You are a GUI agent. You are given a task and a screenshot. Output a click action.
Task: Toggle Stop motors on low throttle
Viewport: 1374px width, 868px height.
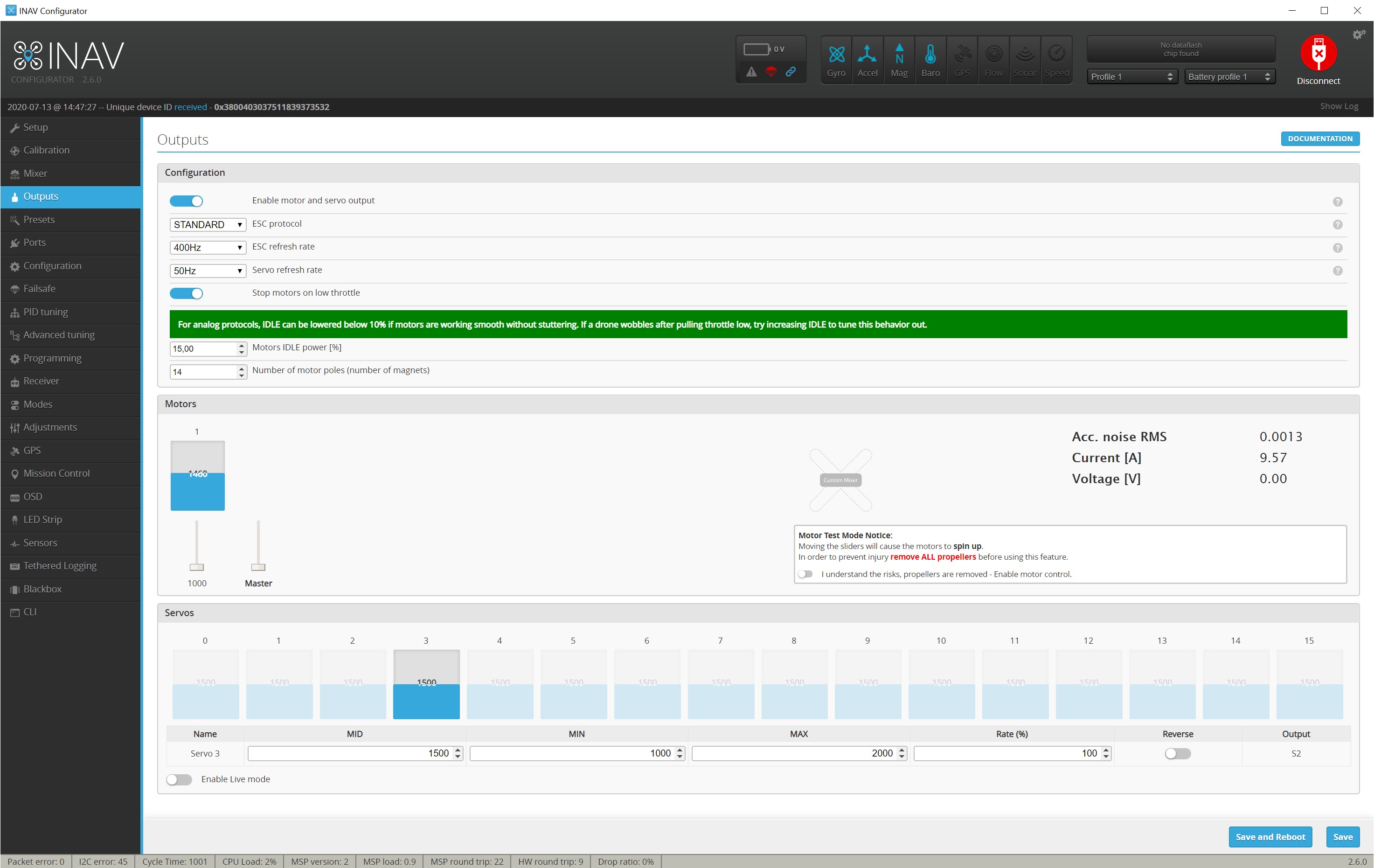click(x=186, y=293)
